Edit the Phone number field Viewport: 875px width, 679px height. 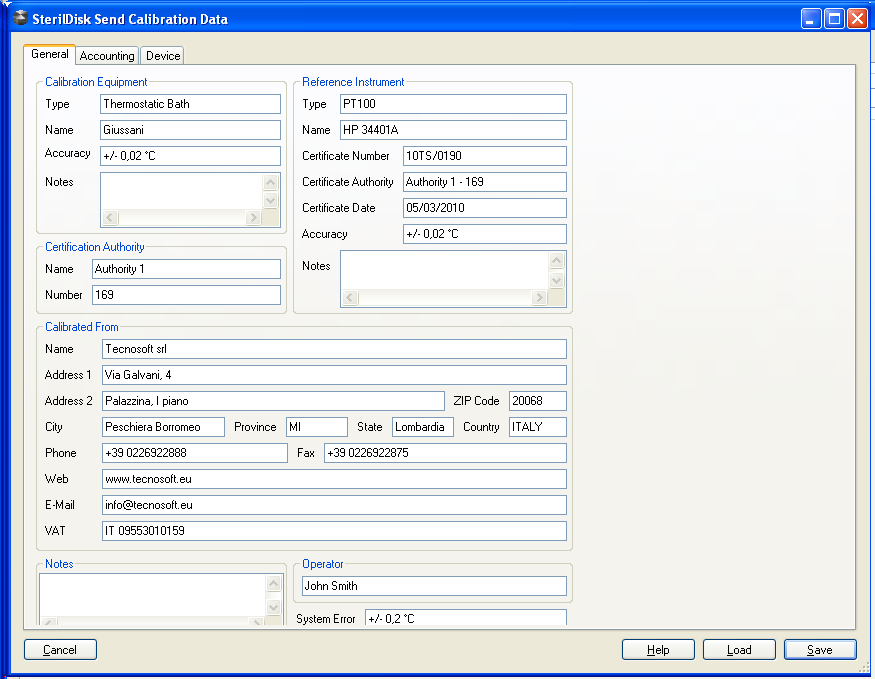195,452
